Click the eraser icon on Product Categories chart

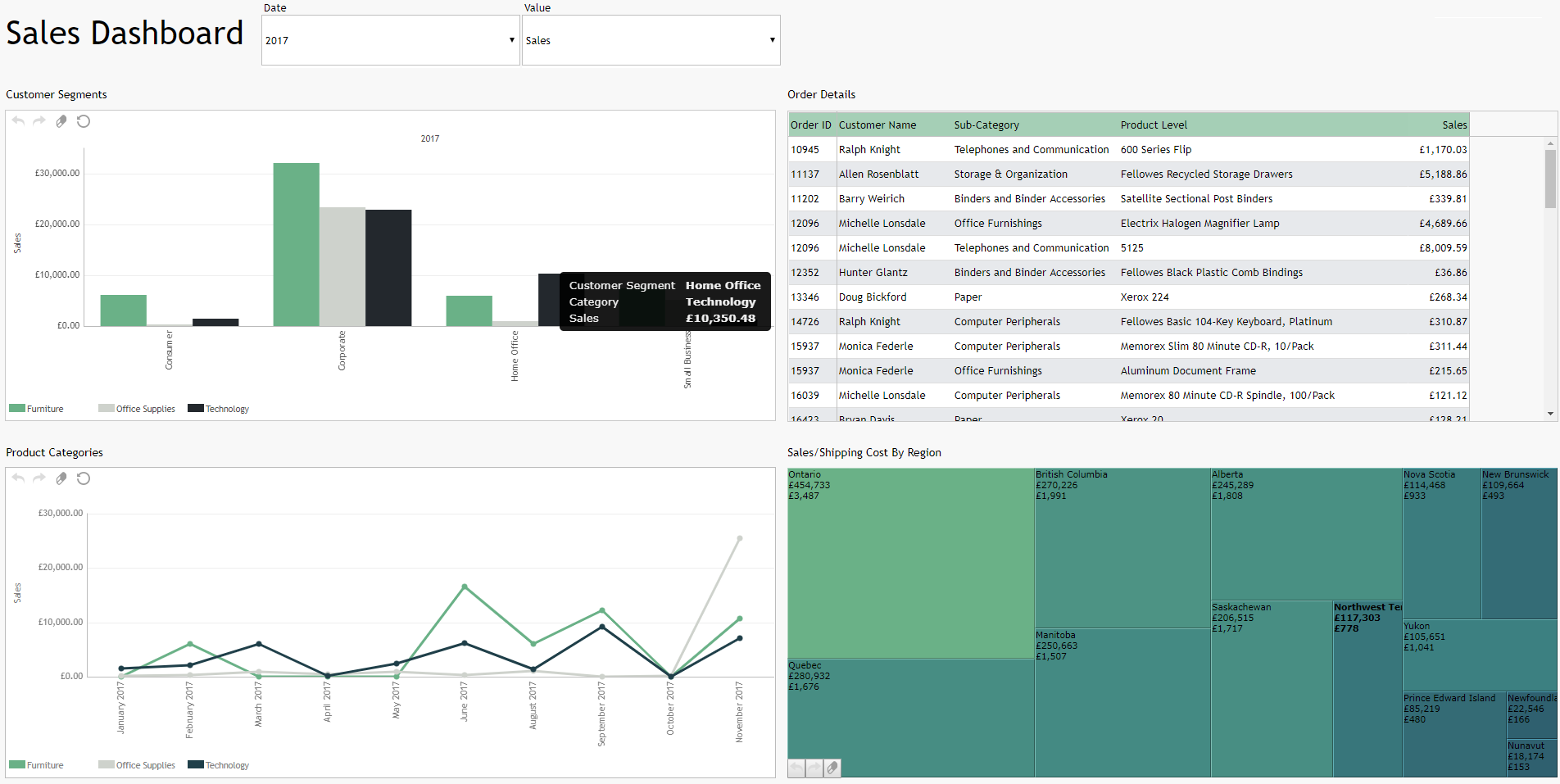61,478
